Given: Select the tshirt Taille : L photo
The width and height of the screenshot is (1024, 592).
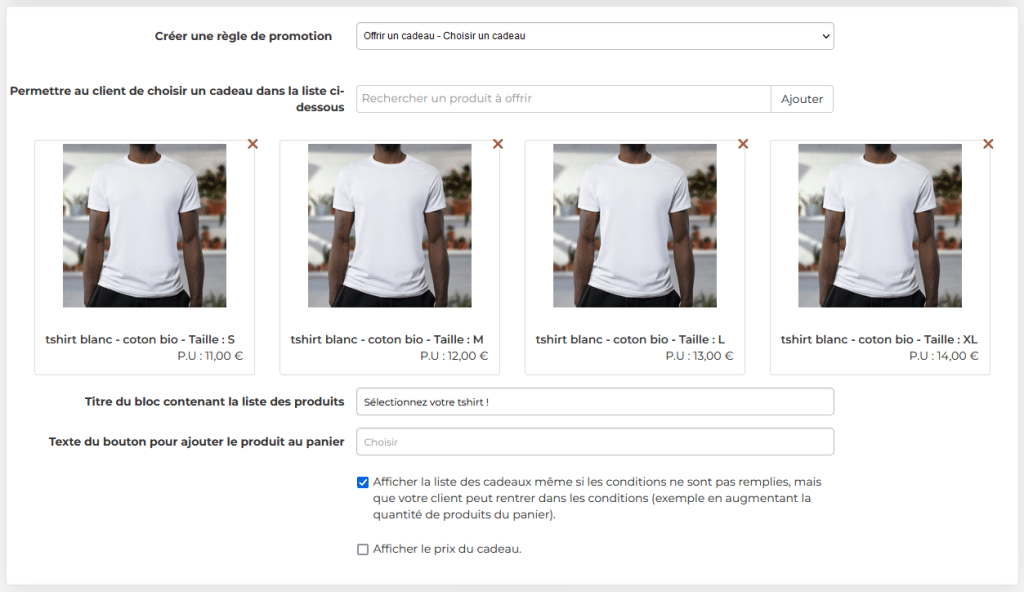Looking at the screenshot, I should [x=635, y=225].
